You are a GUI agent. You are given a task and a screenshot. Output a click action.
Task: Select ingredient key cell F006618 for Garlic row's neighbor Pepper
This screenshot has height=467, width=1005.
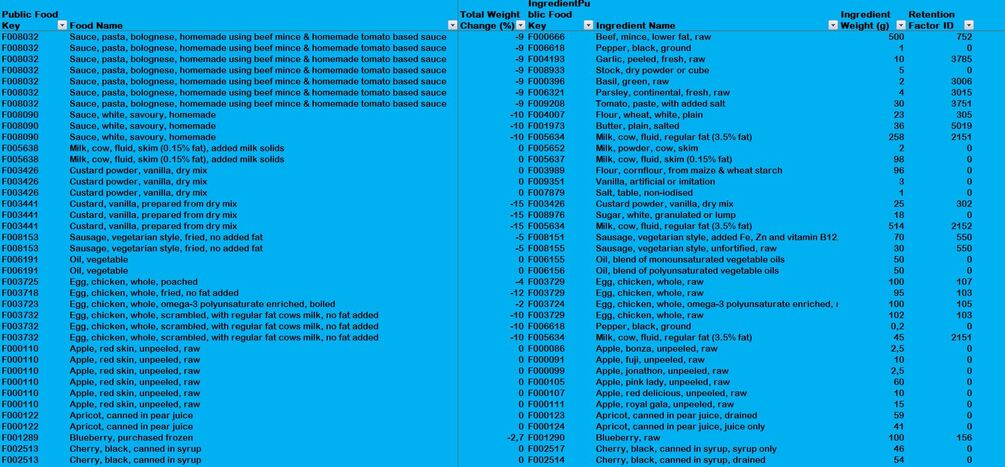[546, 48]
